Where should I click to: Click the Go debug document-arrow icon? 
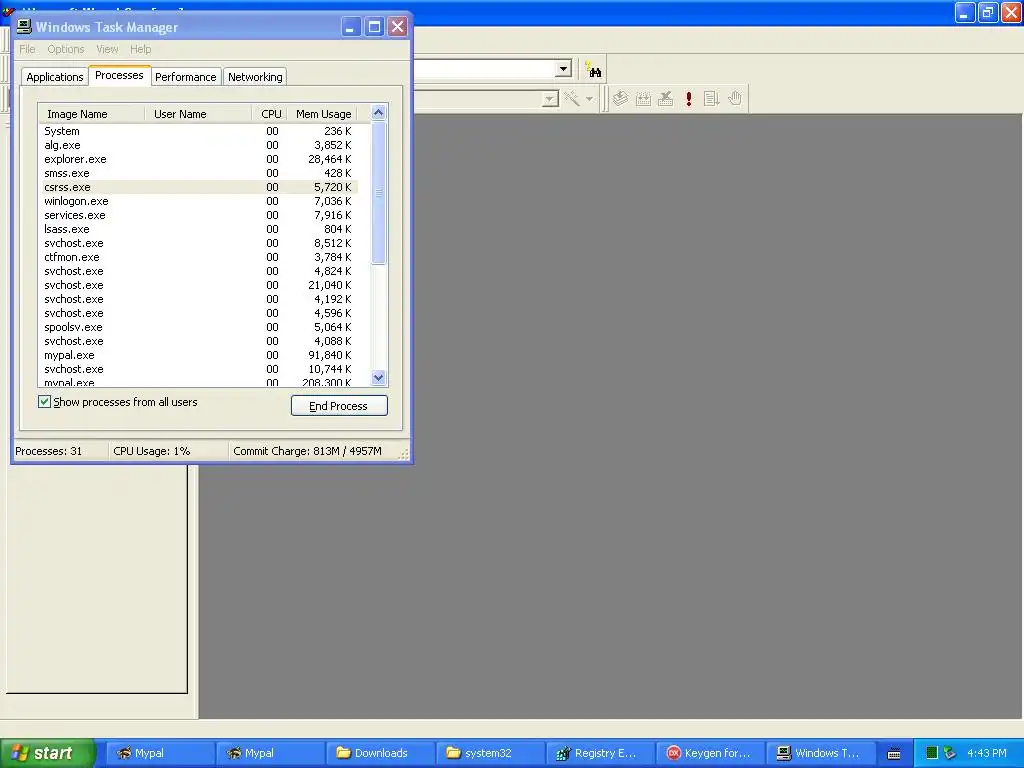click(711, 99)
